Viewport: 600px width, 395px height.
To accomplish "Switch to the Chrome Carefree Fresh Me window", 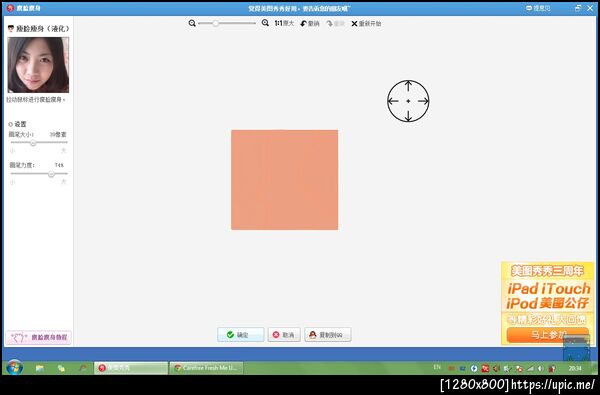I will pyautogui.click(x=206, y=368).
